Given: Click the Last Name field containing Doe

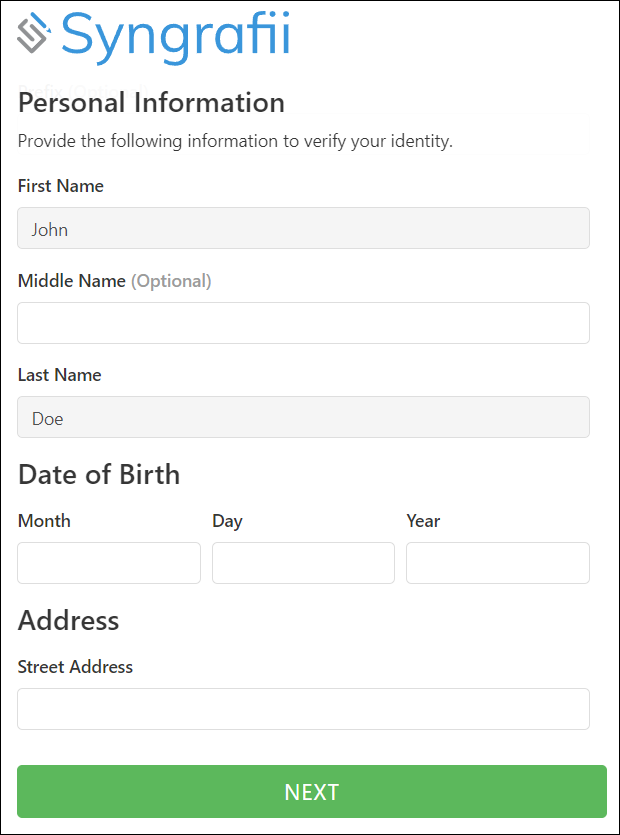Looking at the screenshot, I should pyautogui.click(x=303, y=417).
